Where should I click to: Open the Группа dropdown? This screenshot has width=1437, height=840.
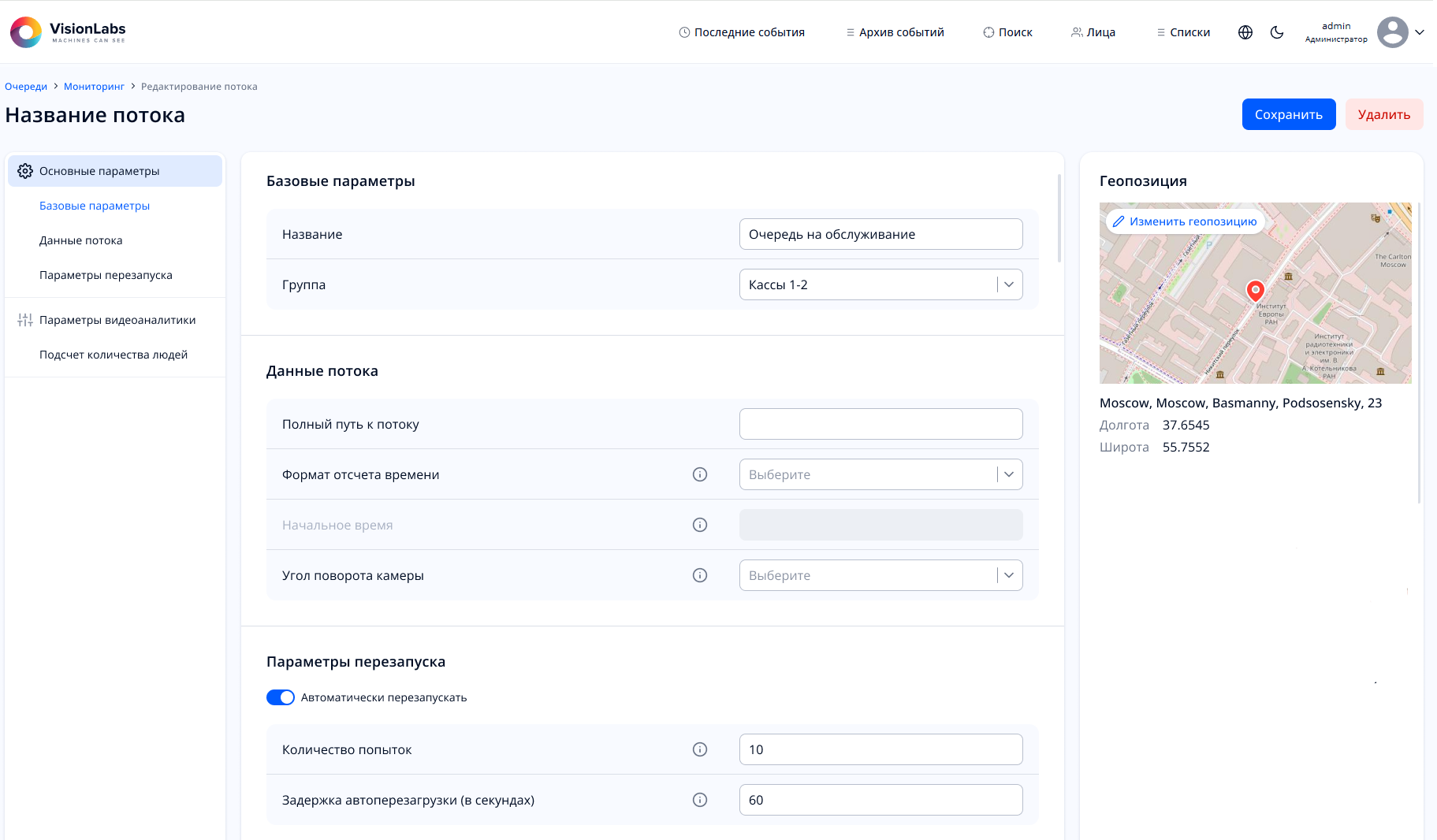(x=880, y=284)
